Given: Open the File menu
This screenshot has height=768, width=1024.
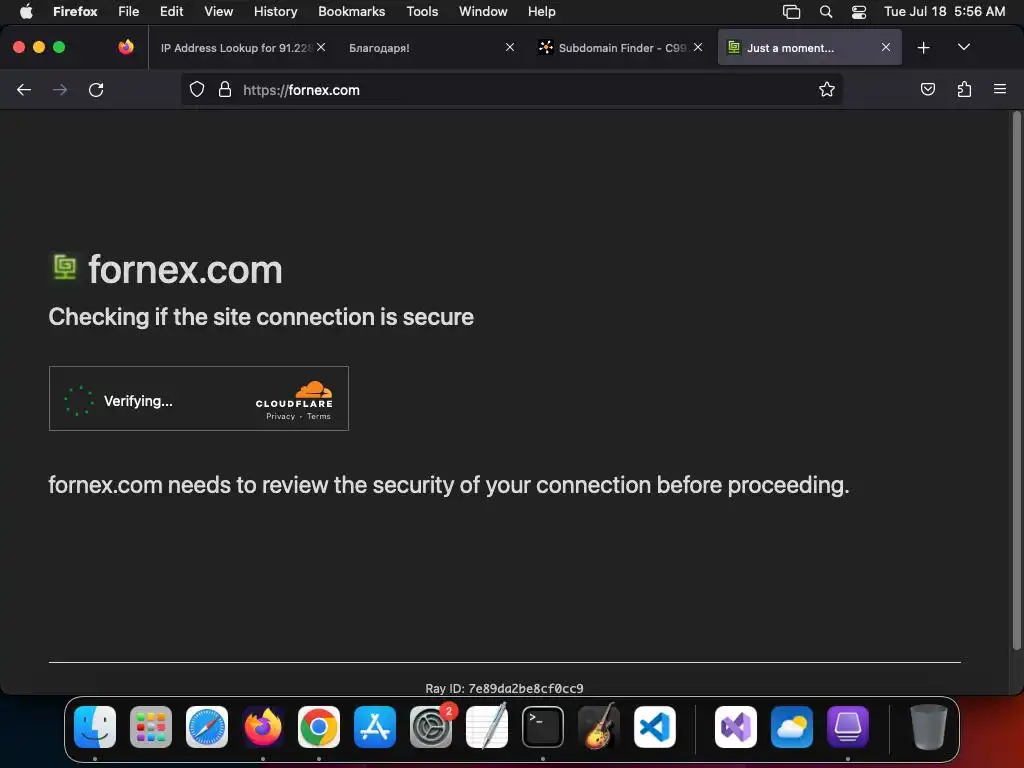Looking at the screenshot, I should (x=129, y=12).
